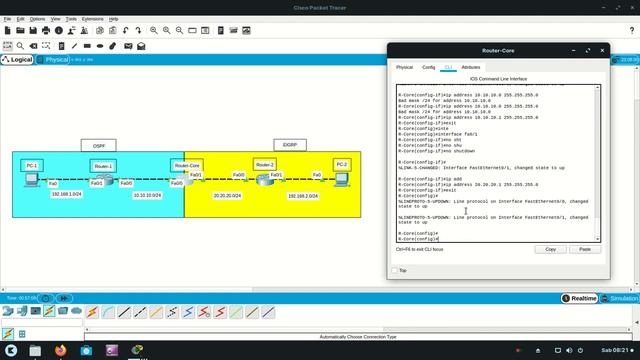This screenshot has width=640, height=360.
Task: Switch to Simulation mode
Action: pos(620,298)
